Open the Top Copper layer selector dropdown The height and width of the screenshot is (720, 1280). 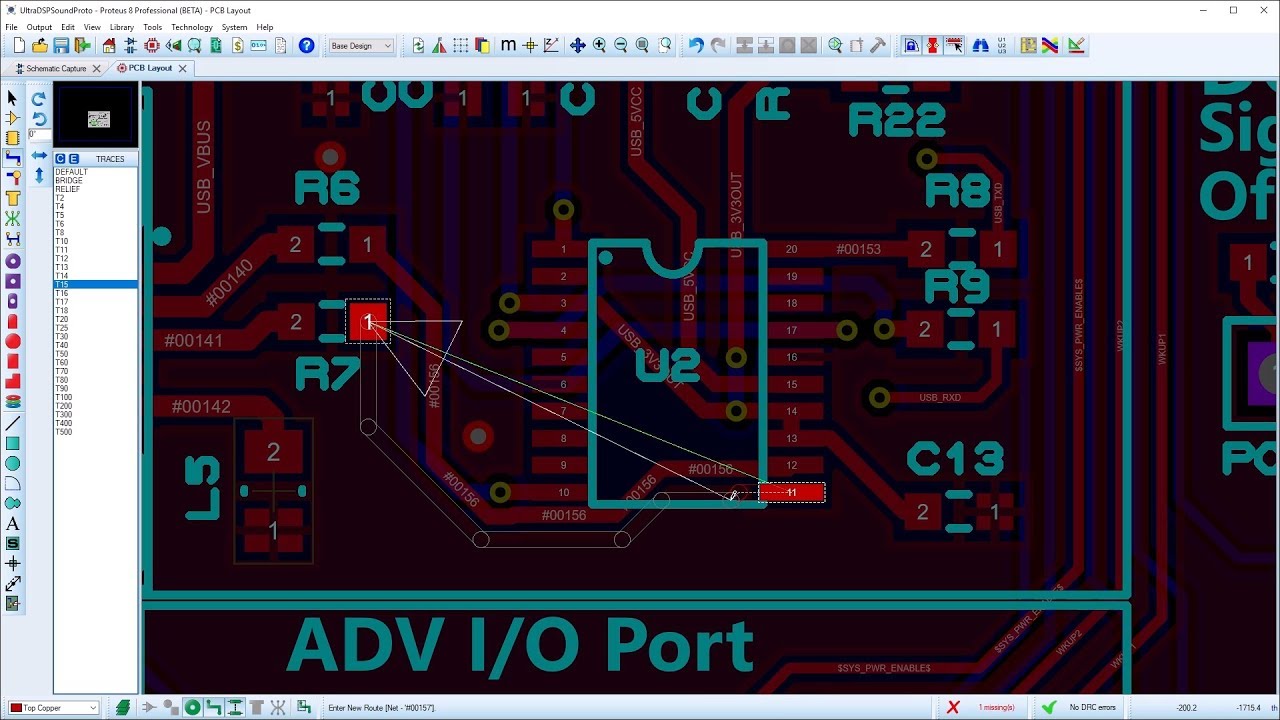(x=54, y=708)
